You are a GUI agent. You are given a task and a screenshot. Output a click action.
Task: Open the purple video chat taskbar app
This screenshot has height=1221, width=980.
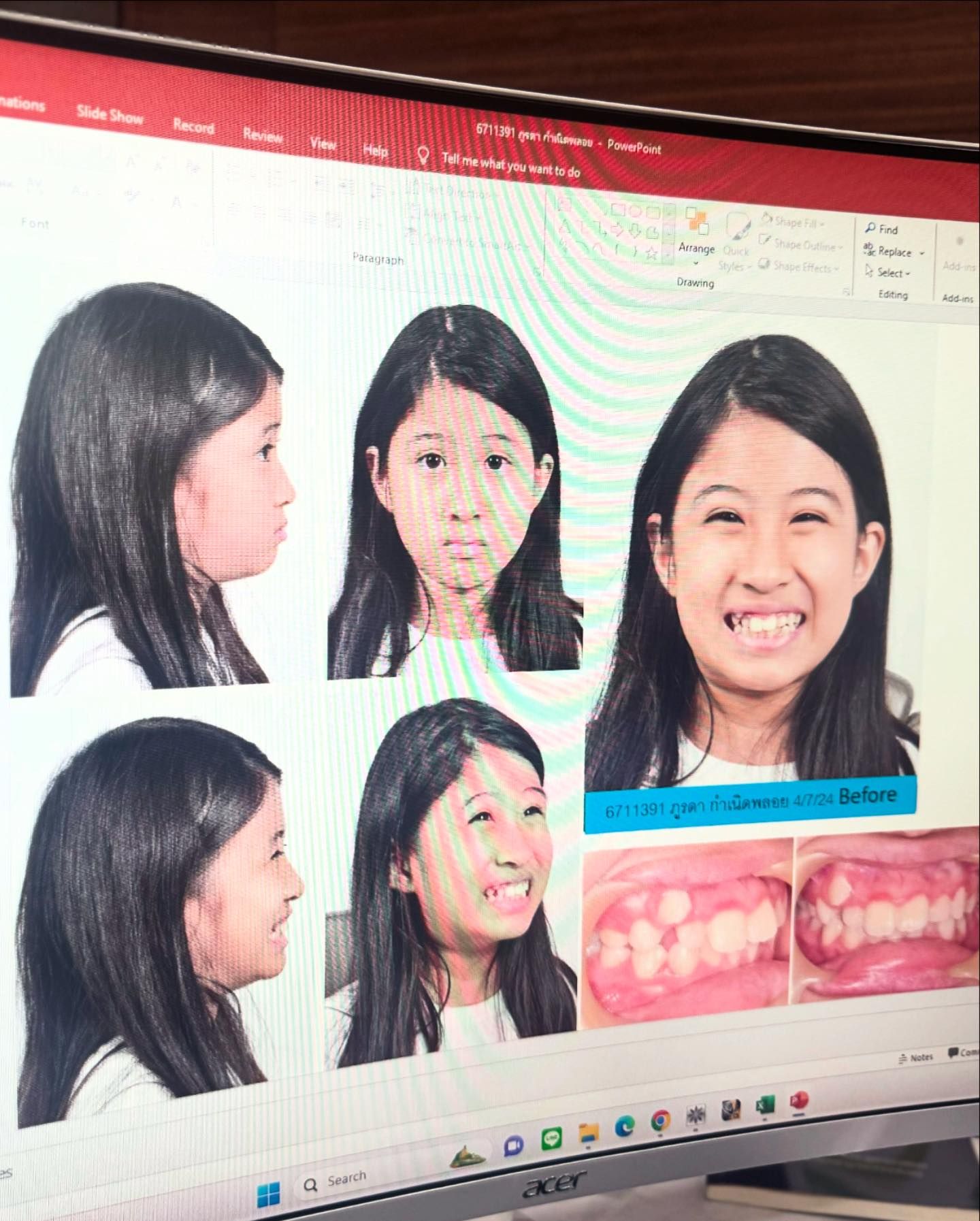tap(513, 1146)
